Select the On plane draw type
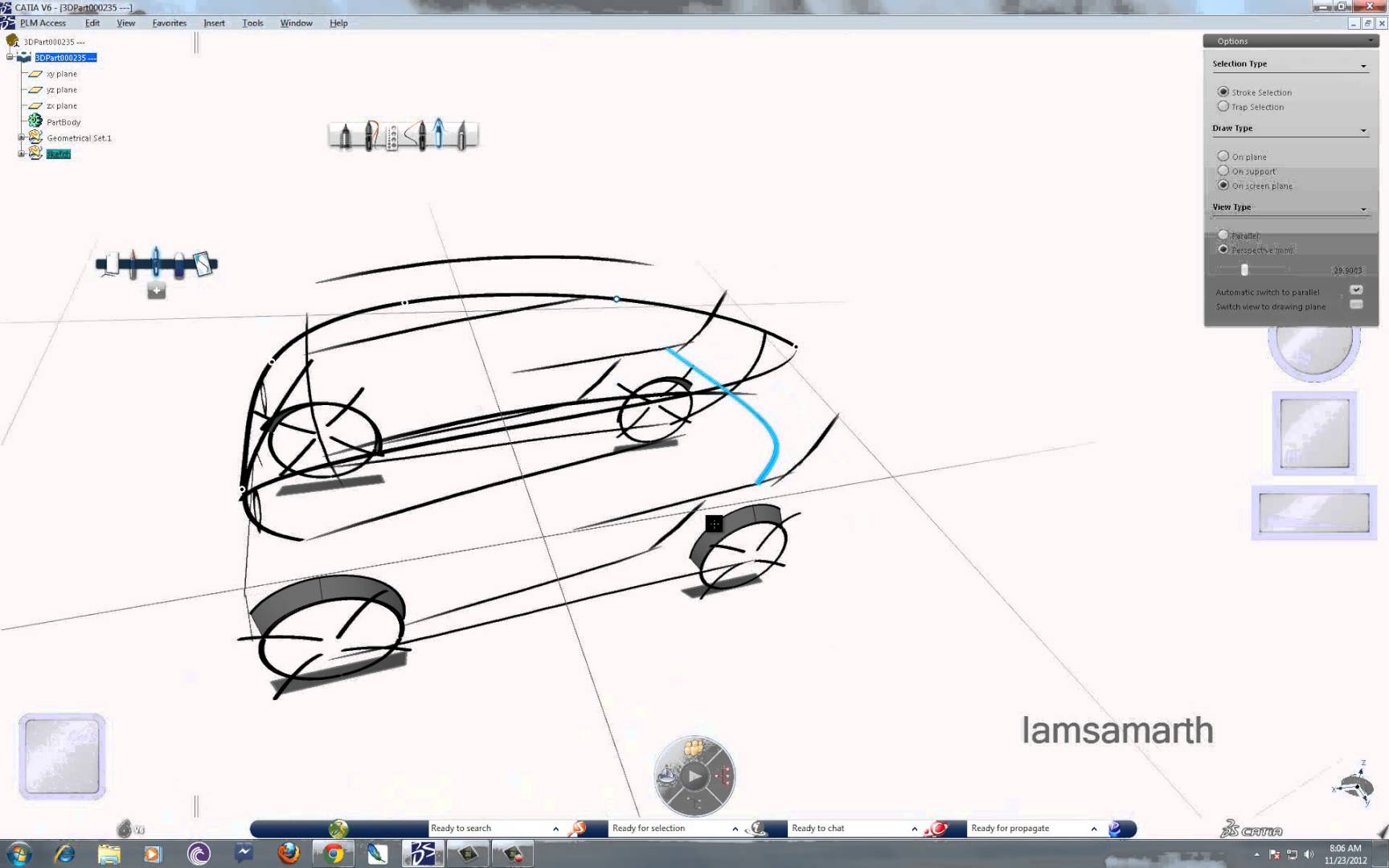This screenshot has width=1389, height=868. (x=1223, y=156)
